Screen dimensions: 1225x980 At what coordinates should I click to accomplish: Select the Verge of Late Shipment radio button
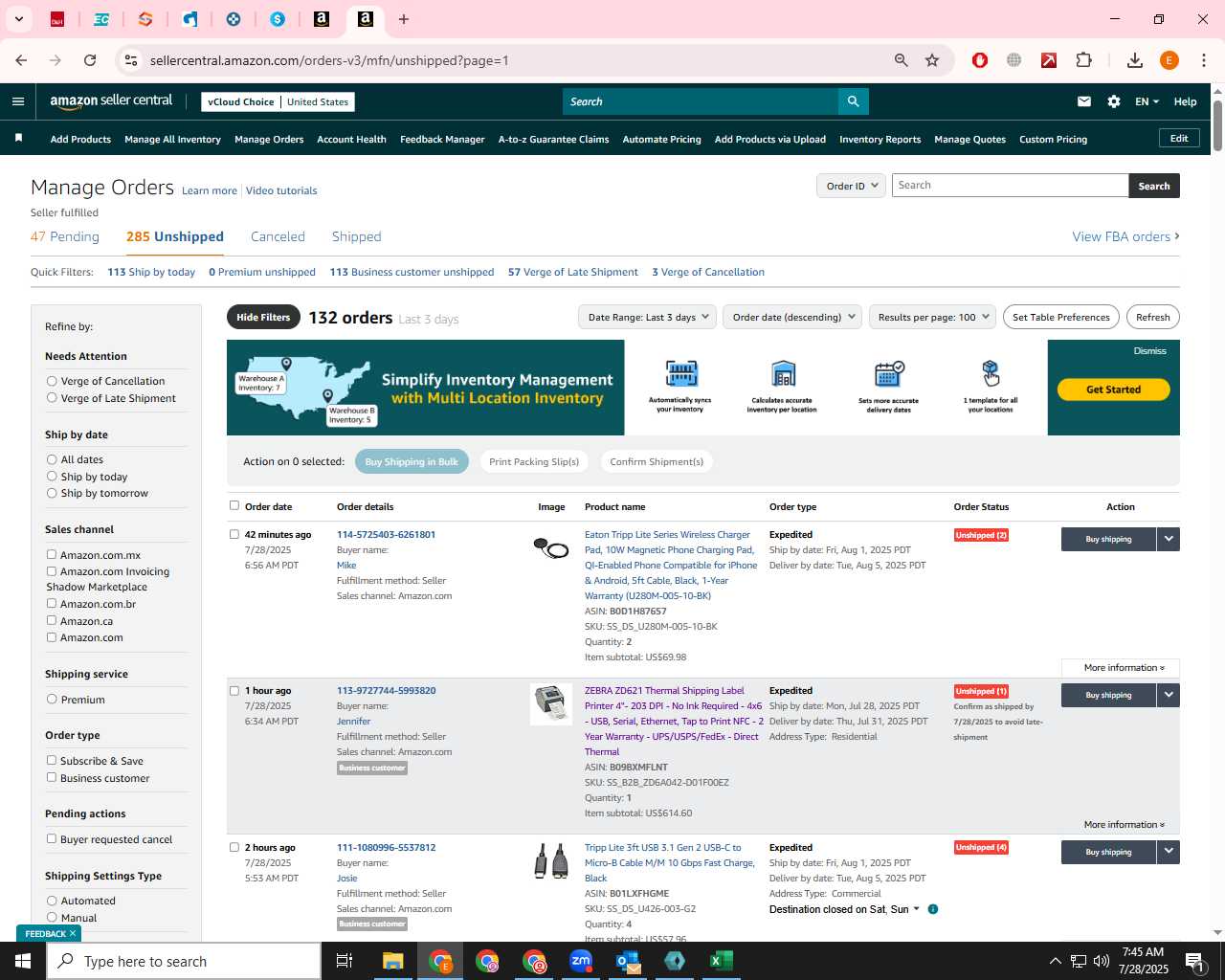pyautogui.click(x=52, y=398)
